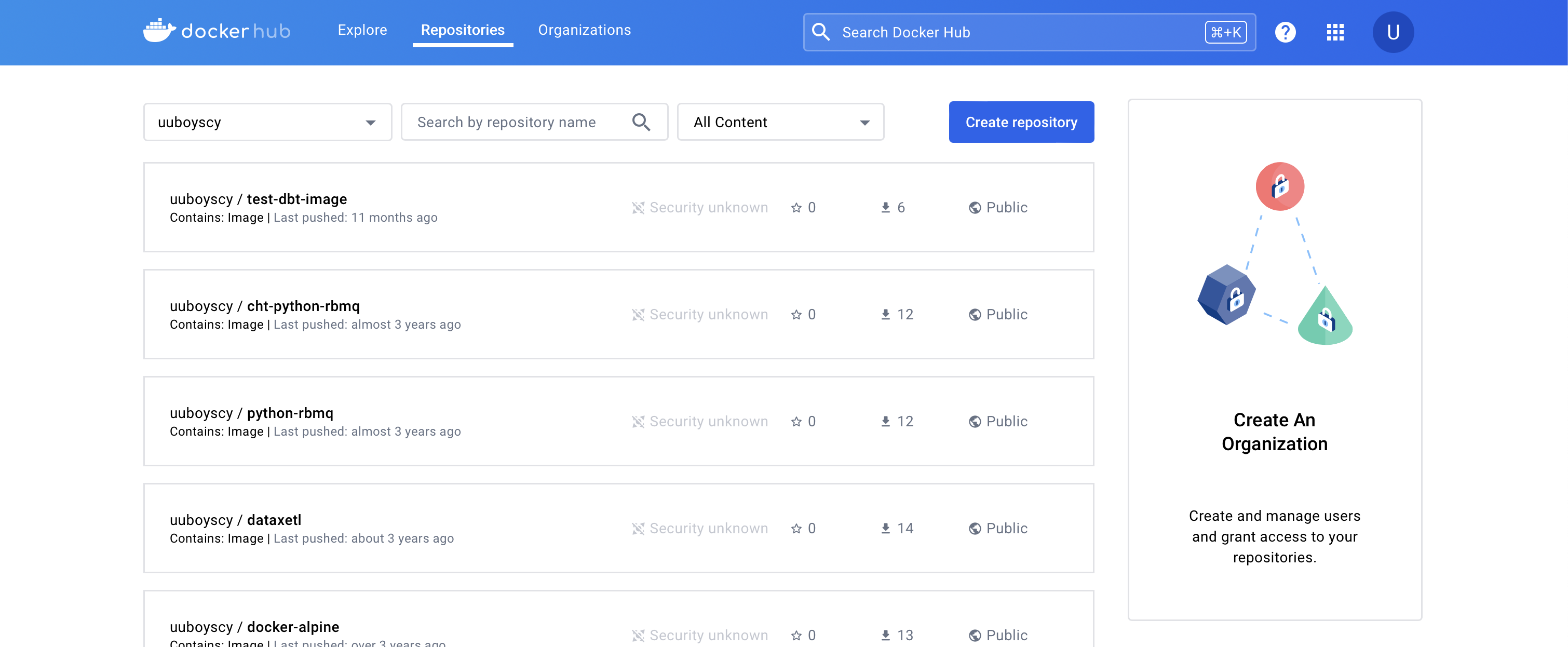The width and height of the screenshot is (1568, 647).
Task: Click the ⌘+K shortcut badge
Action: tap(1225, 32)
